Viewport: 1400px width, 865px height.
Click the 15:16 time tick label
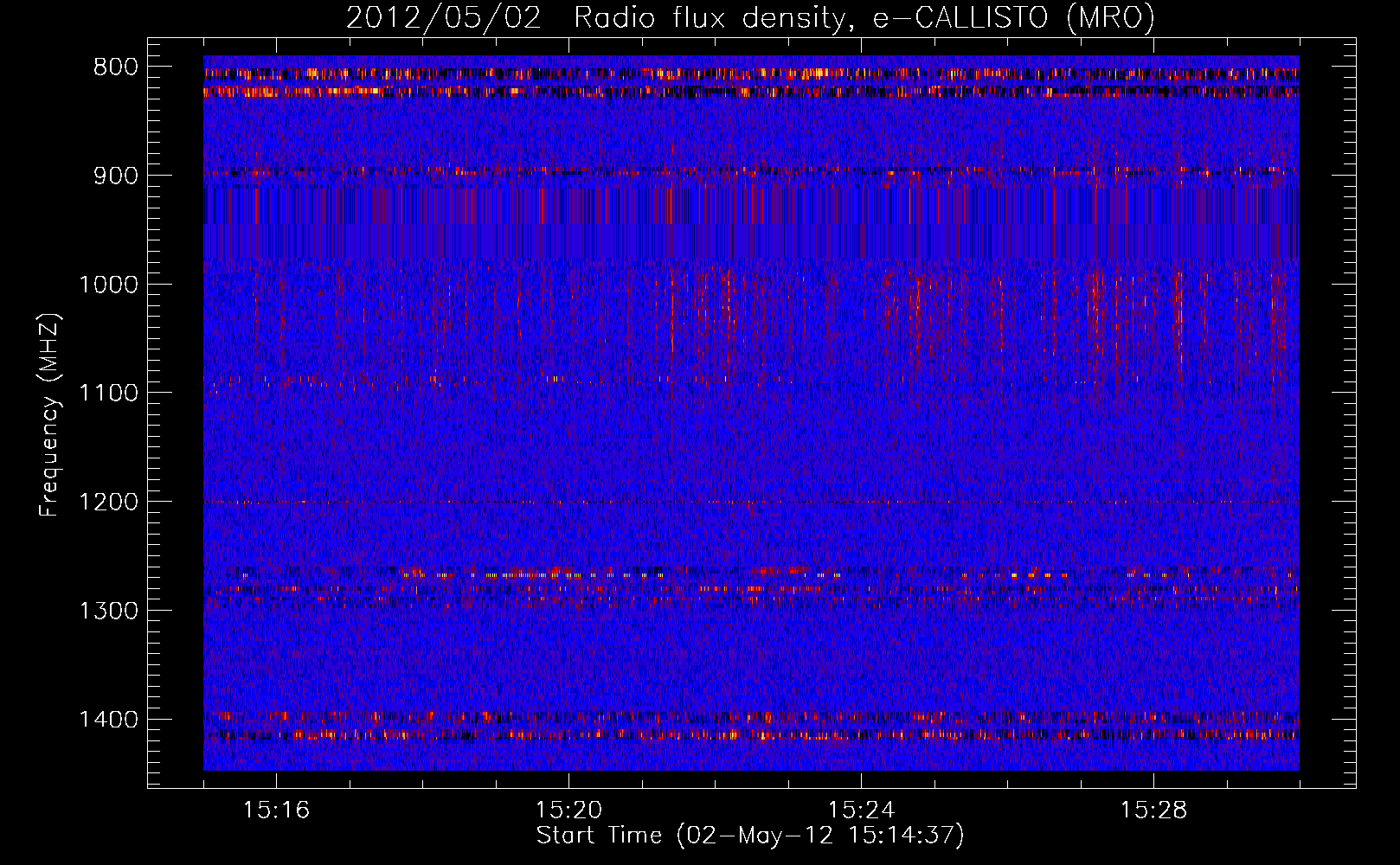[276, 810]
